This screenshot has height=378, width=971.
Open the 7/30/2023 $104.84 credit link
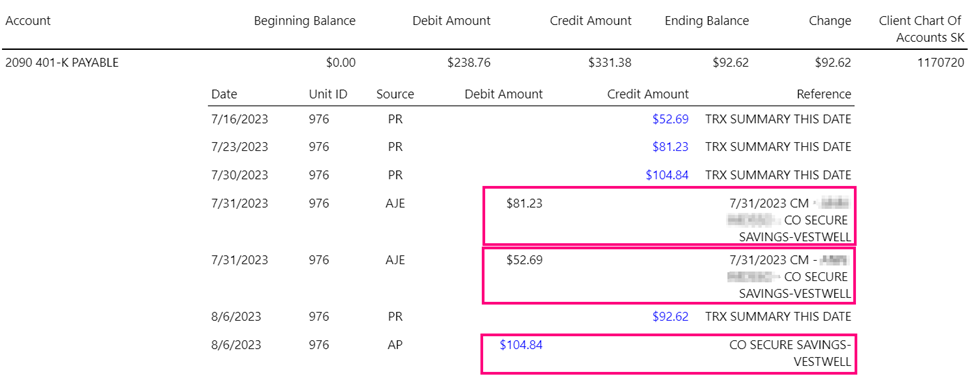coord(667,175)
